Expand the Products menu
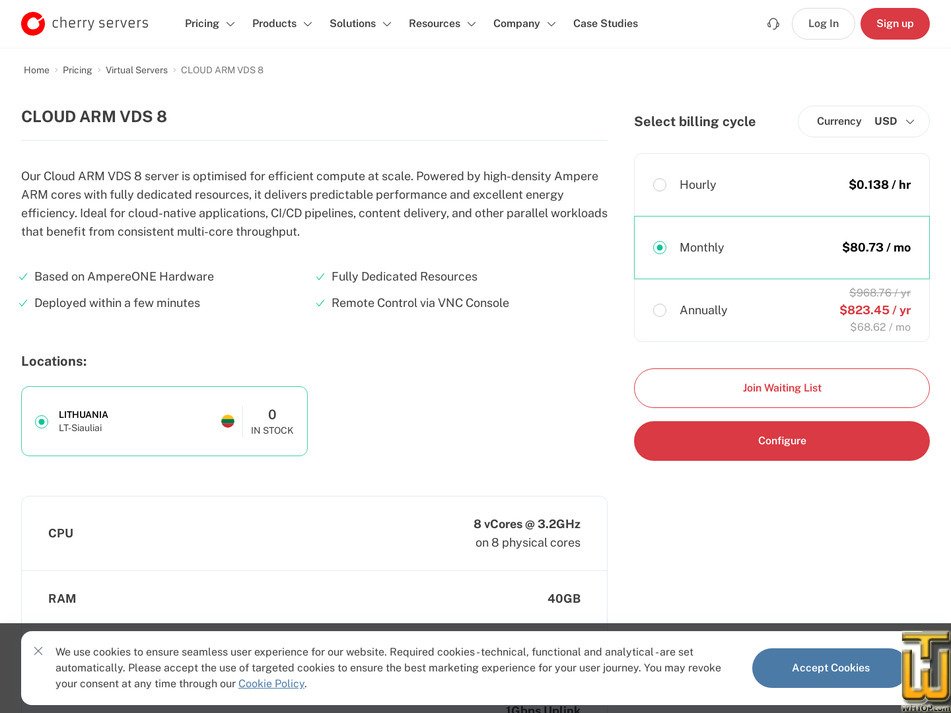 pyautogui.click(x=281, y=23)
